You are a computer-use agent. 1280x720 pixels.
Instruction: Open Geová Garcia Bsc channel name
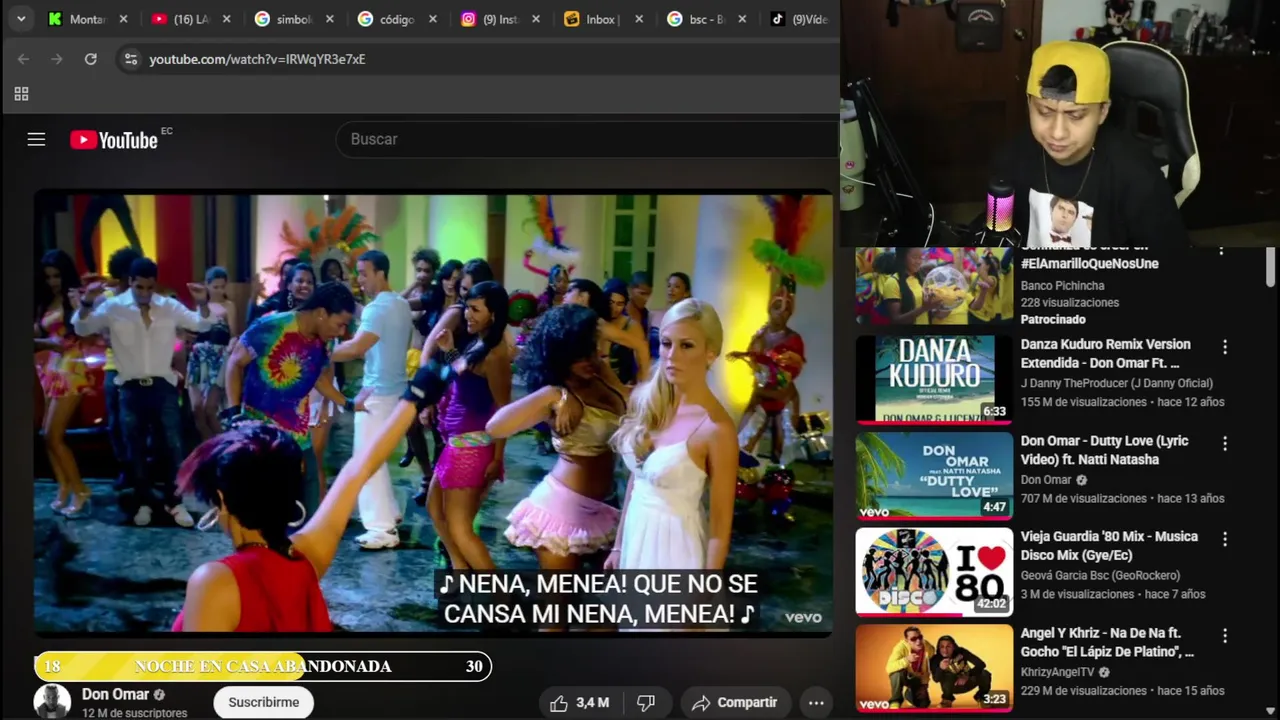1100,575
